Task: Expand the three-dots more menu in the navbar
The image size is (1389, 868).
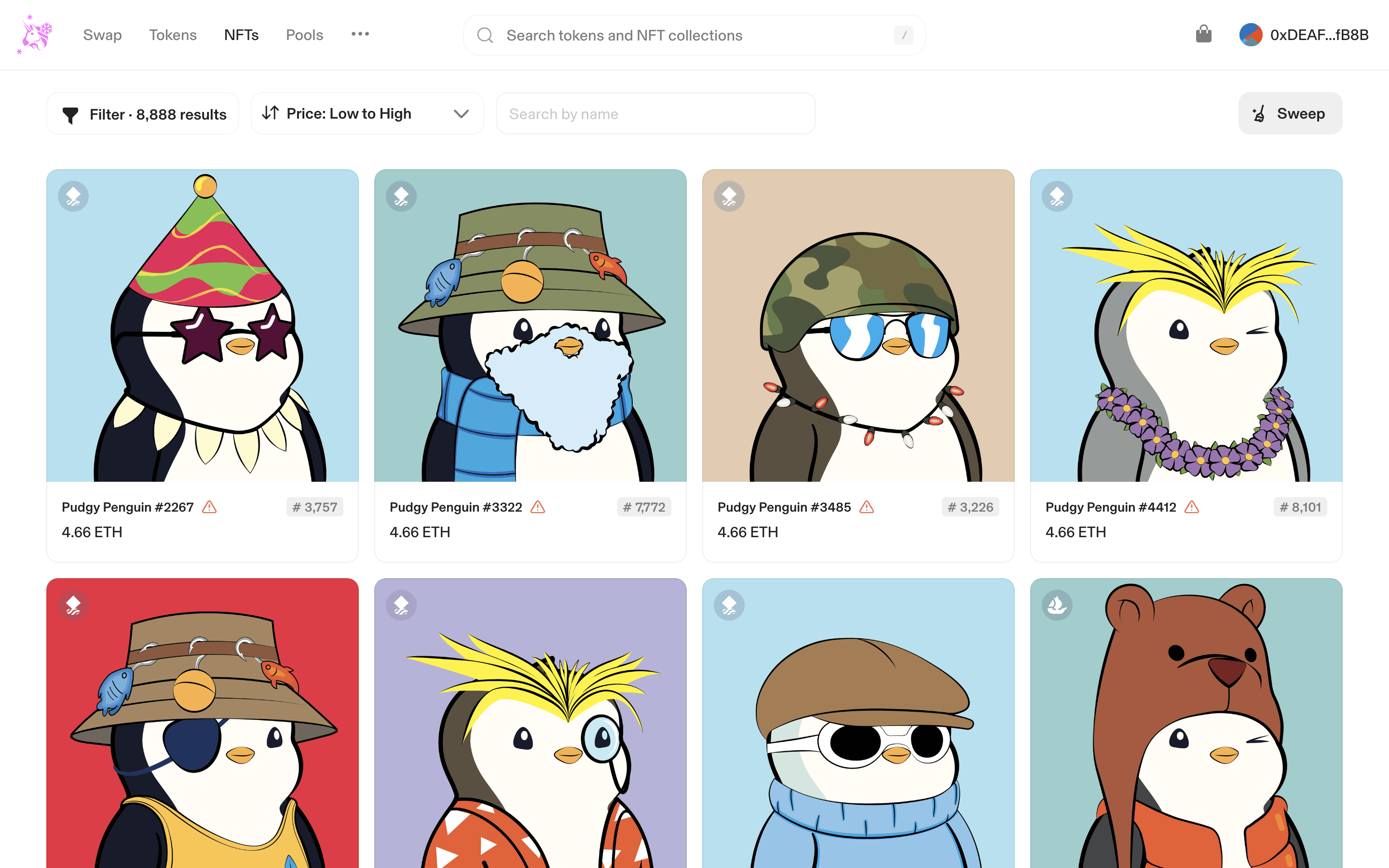Action: pos(360,34)
